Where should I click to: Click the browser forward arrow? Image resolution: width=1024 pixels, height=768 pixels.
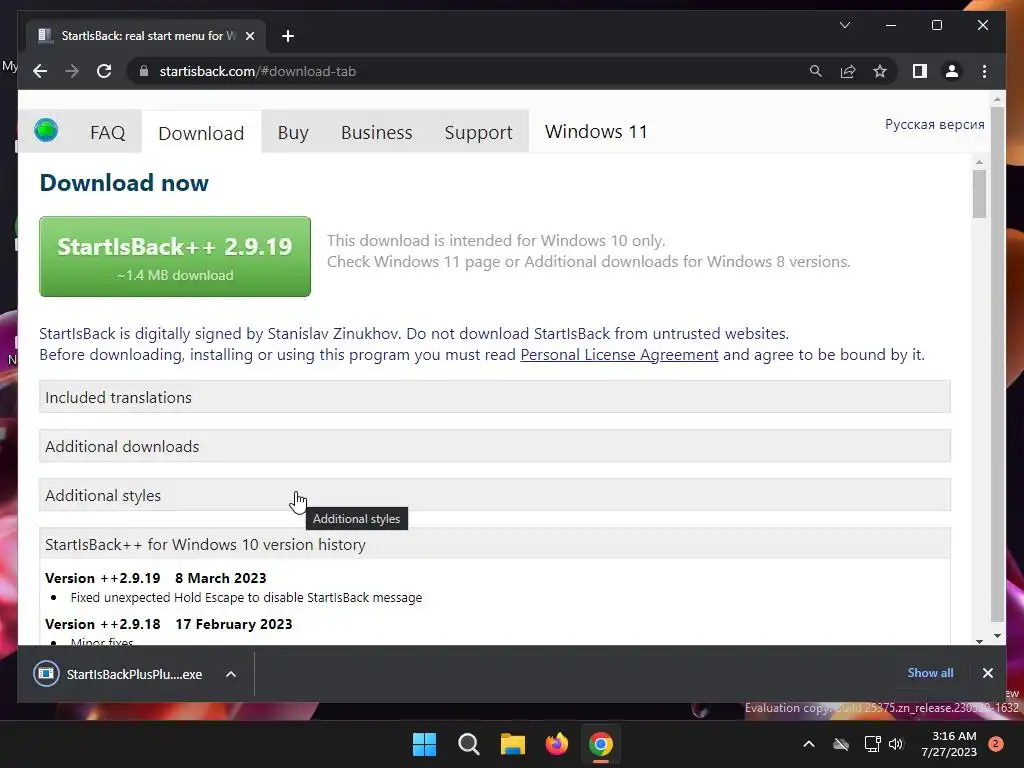[72, 71]
